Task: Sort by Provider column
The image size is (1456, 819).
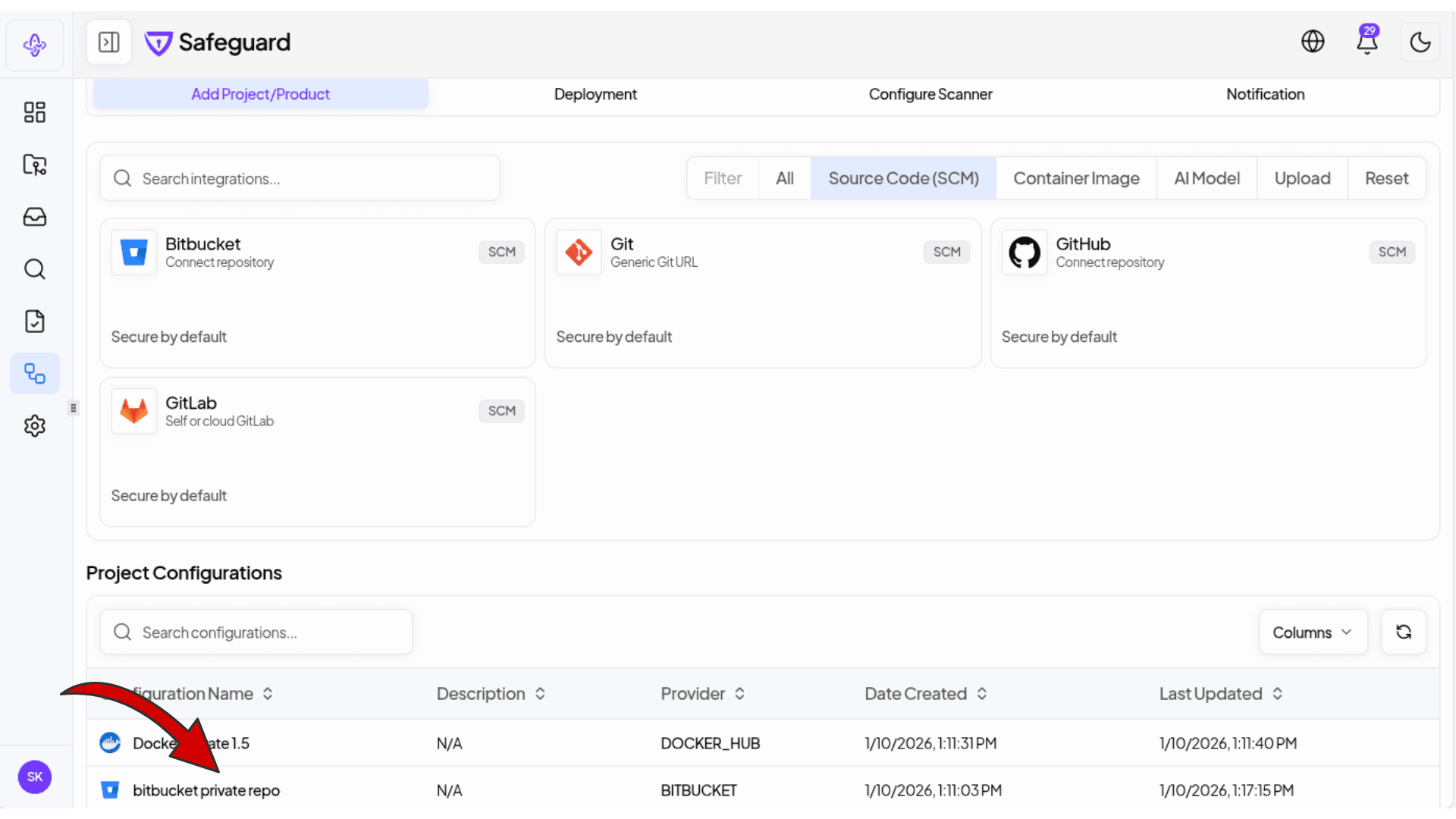Action: pos(702,694)
